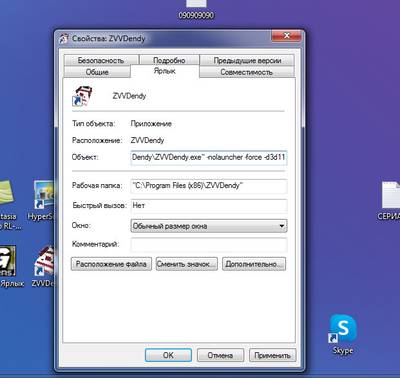400x378 pixels.
Task: Switch to the Безопасность tab
Action: pyautogui.click(x=100, y=60)
